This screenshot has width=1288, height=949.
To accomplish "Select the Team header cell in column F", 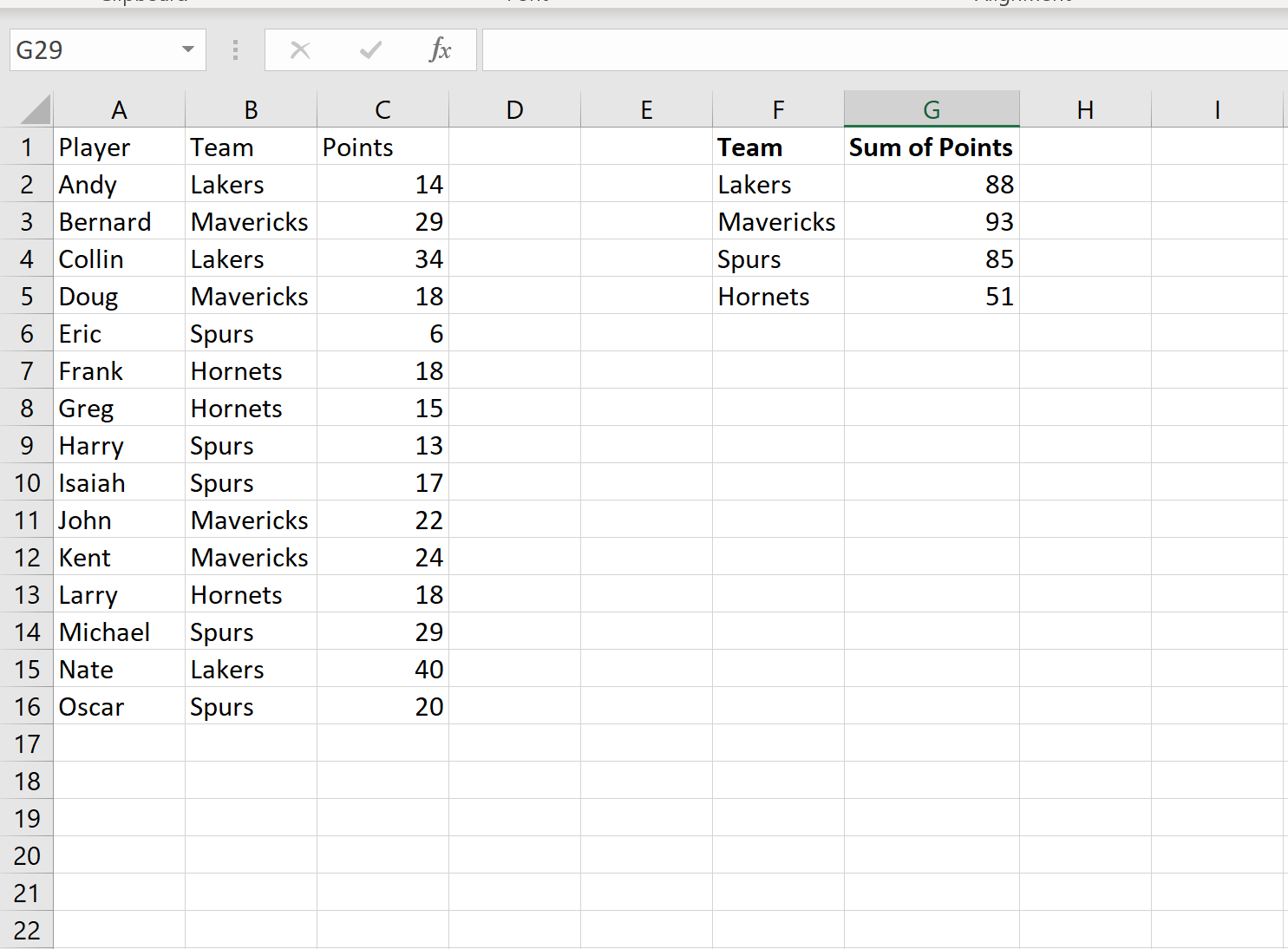I will tap(777, 147).
